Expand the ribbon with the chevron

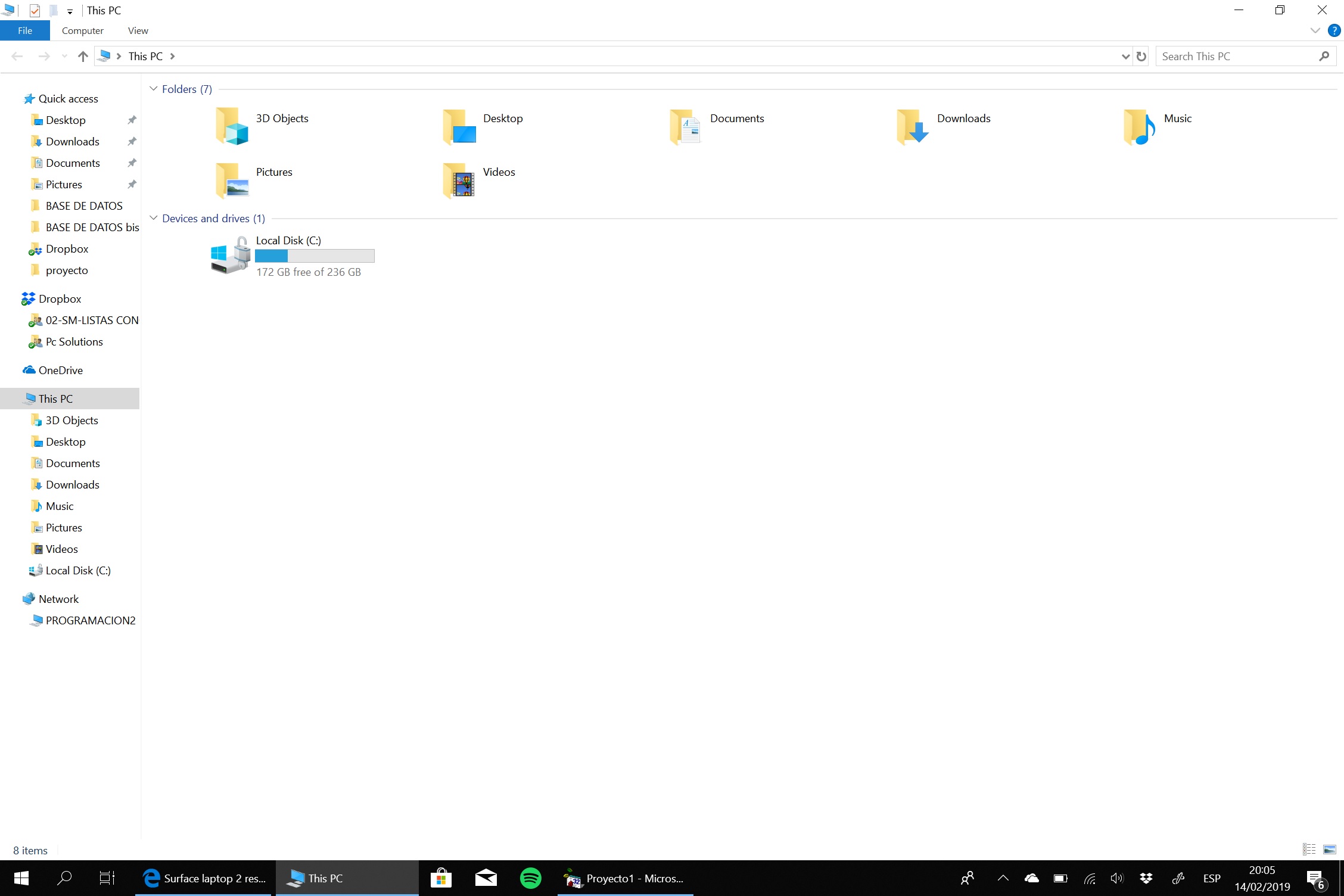[1315, 30]
